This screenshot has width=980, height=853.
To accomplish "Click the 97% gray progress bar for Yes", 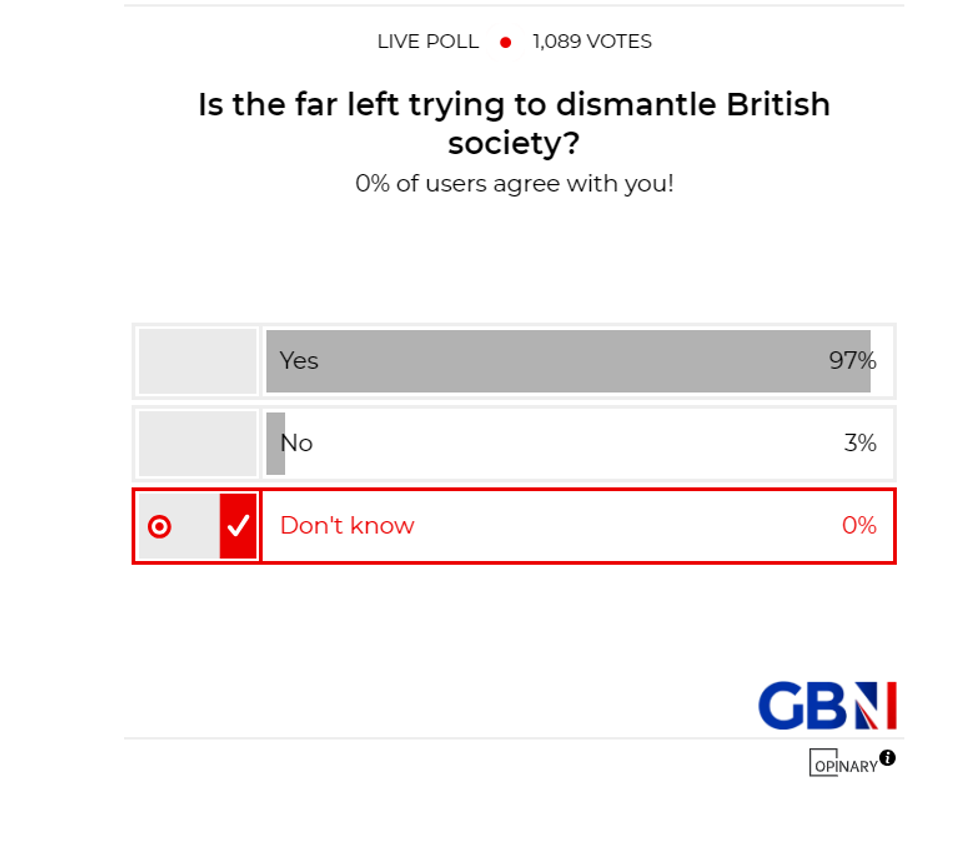I will [x=570, y=361].
